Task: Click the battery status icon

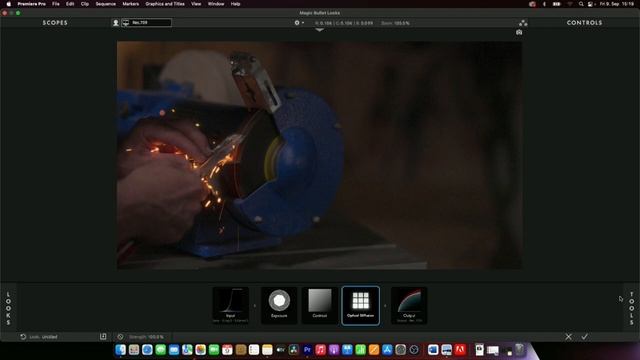Action: [x=556, y=4]
